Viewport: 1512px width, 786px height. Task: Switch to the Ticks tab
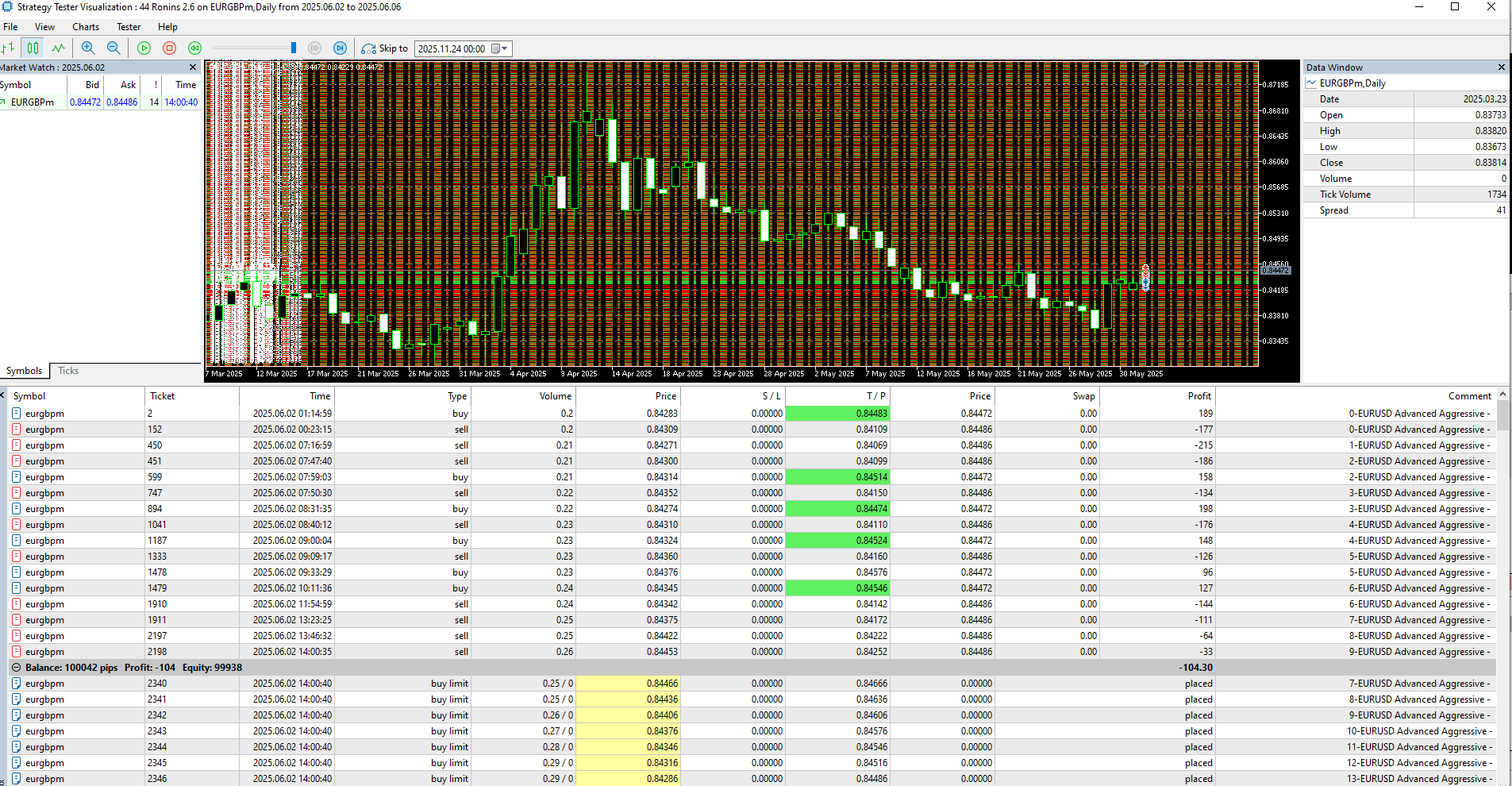pos(68,371)
